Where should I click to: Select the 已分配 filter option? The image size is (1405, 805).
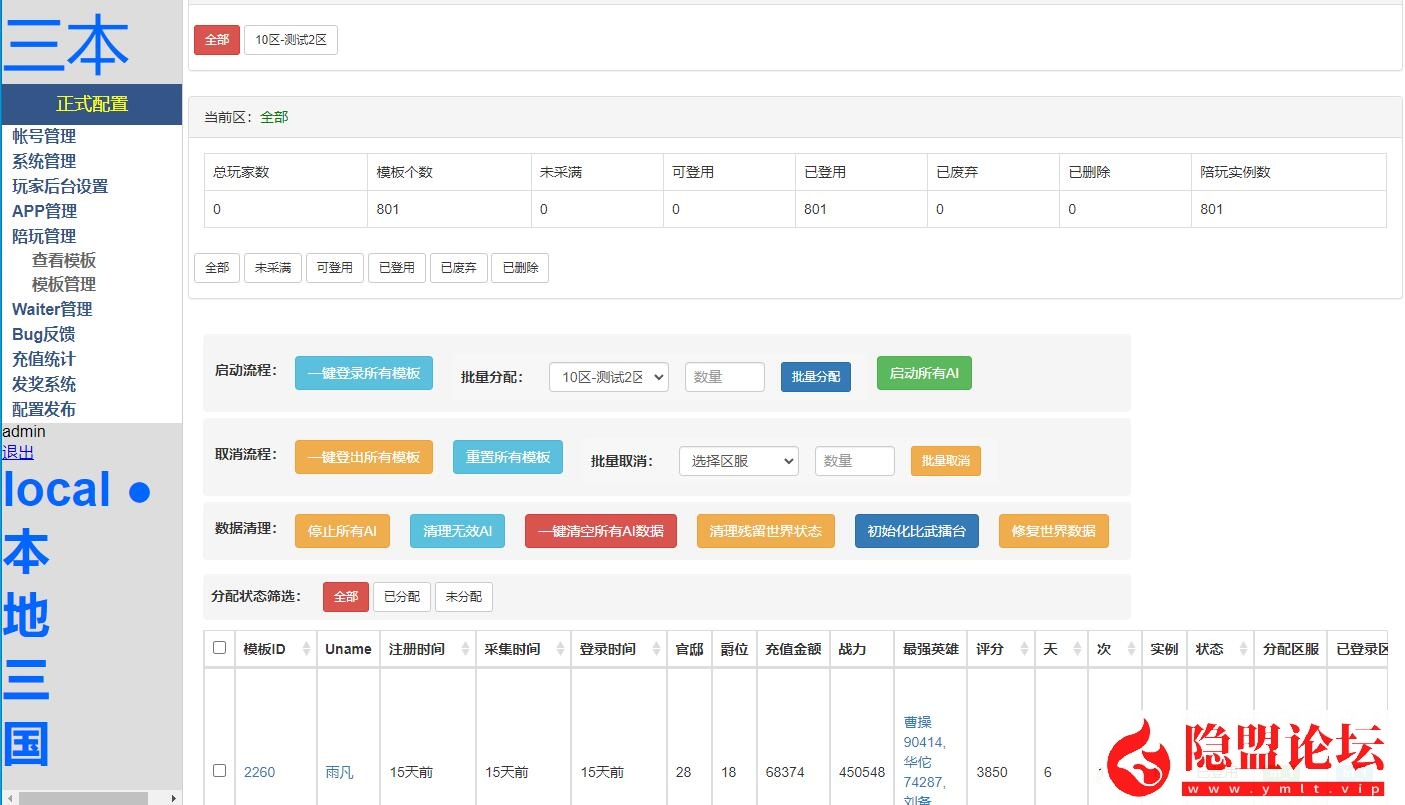(x=401, y=596)
